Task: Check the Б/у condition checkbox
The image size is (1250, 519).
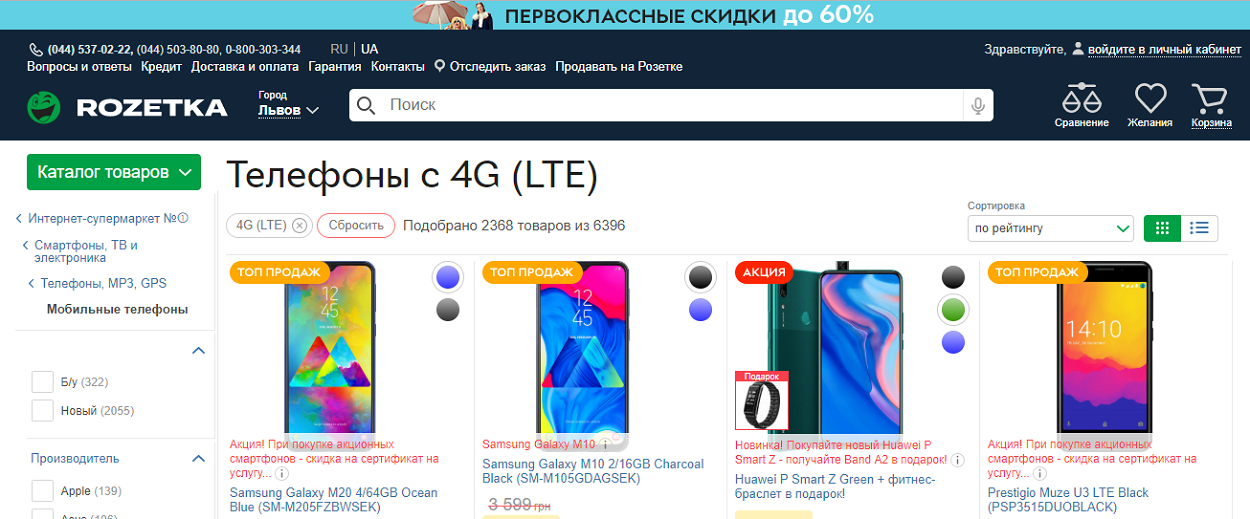Action: 42,382
